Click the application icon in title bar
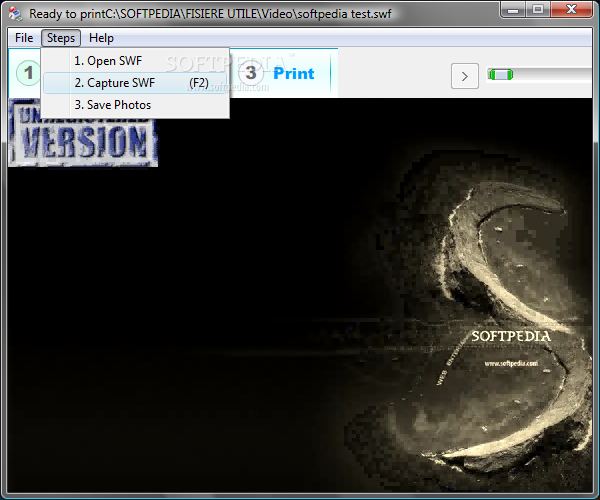 point(16,14)
